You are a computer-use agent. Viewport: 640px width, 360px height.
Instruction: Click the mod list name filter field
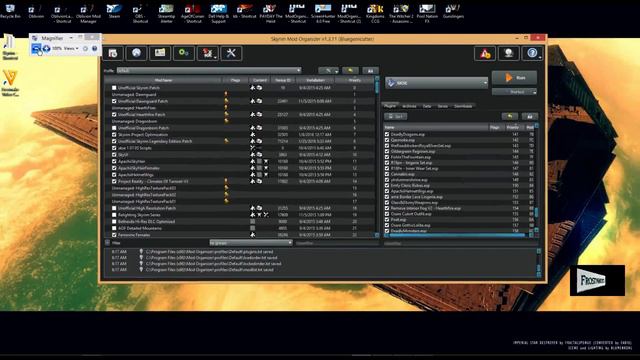coord(336,243)
